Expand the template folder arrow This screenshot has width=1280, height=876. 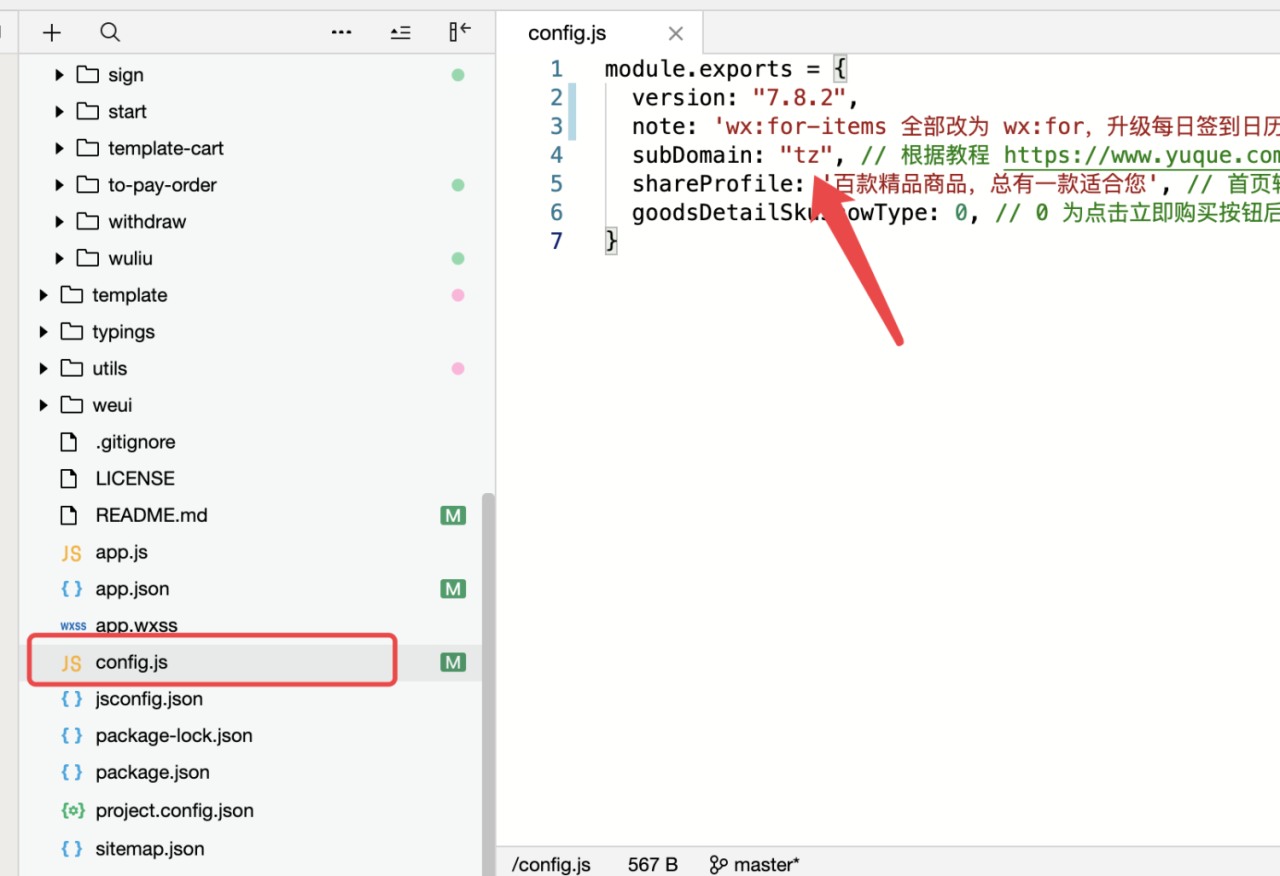click(44, 295)
